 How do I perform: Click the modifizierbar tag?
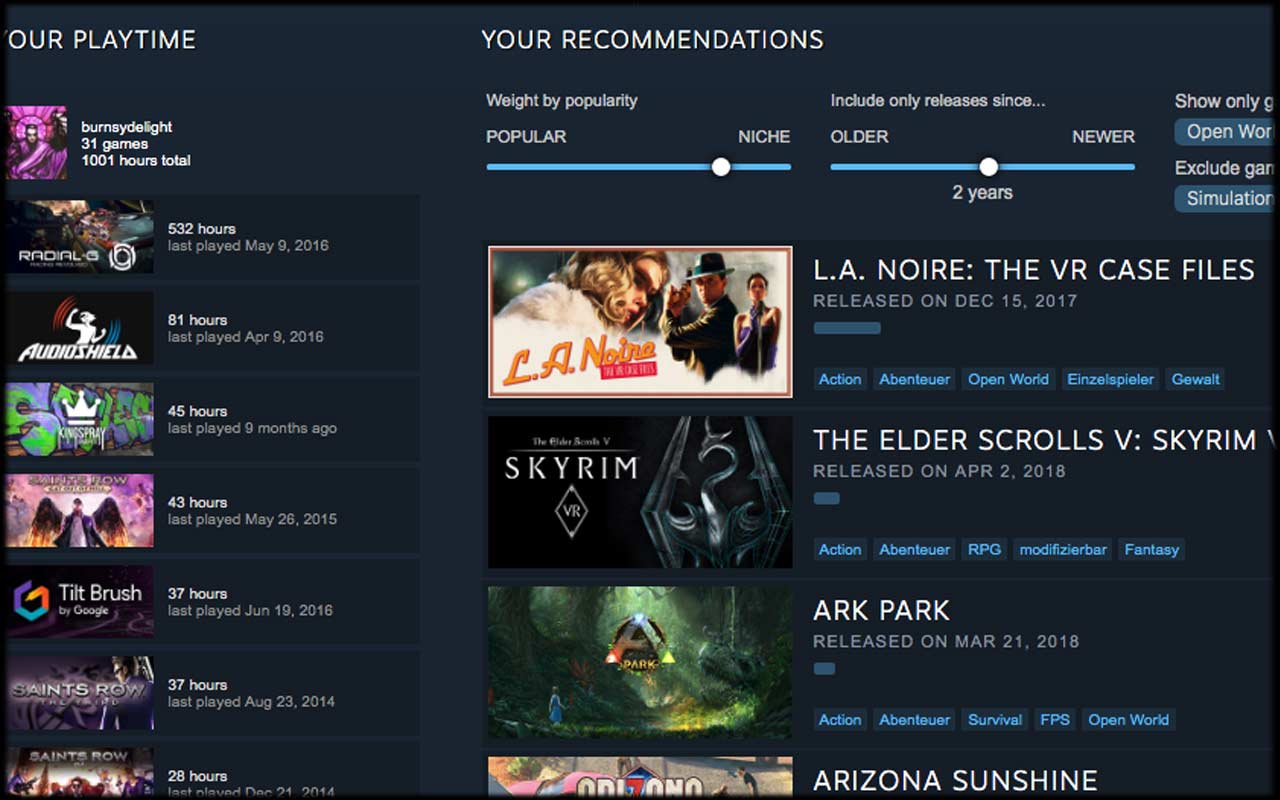(x=1064, y=549)
